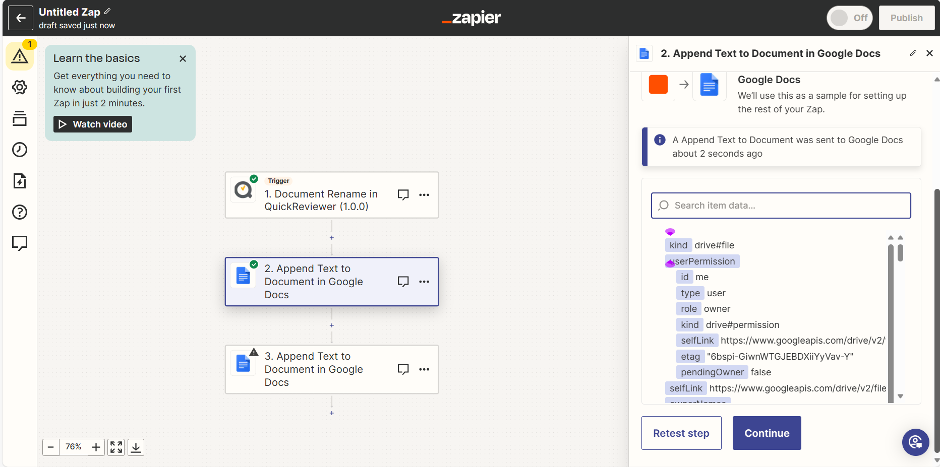Click the download export icon
The width and height of the screenshot is (941, 468).
point(136,447)
